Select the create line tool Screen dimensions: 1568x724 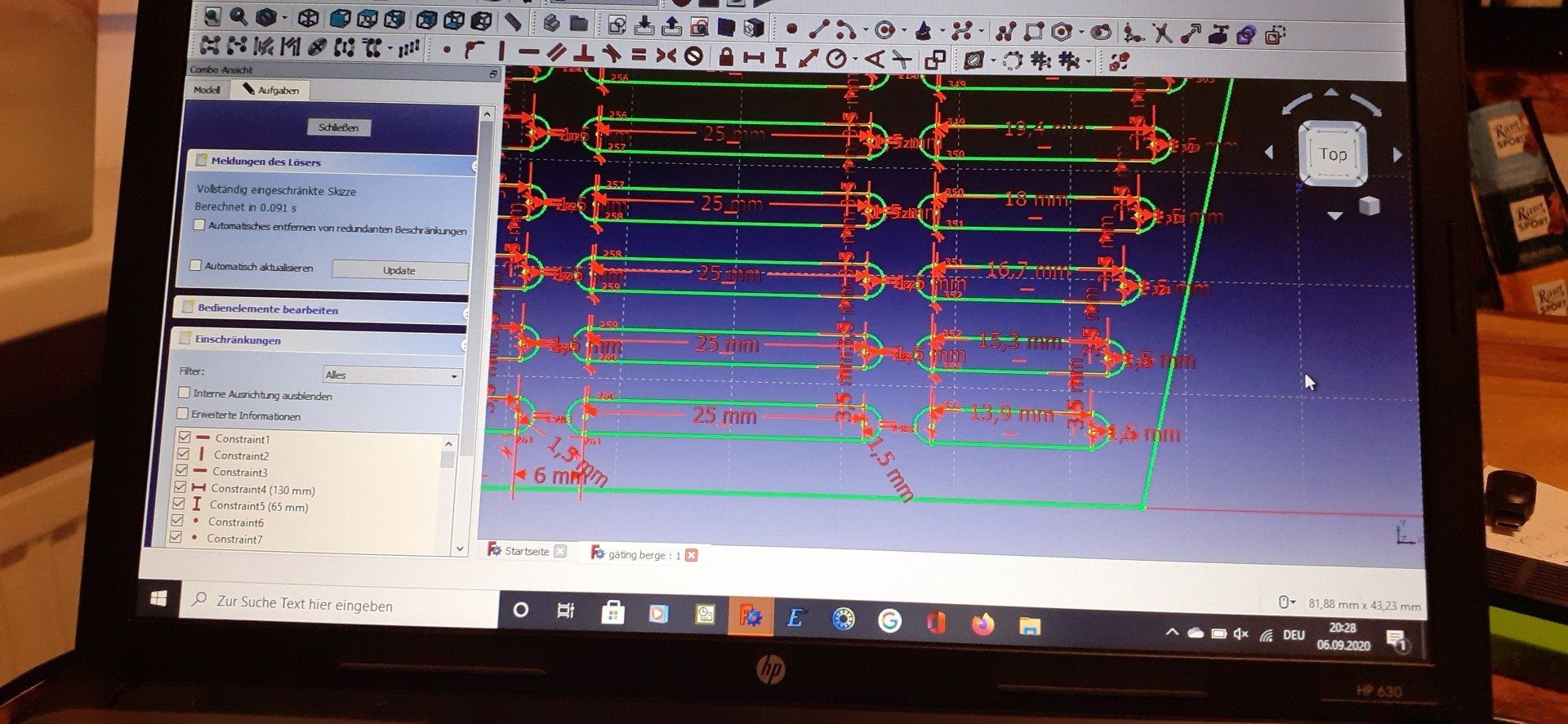pyautogui.click(x=818, y=30)
